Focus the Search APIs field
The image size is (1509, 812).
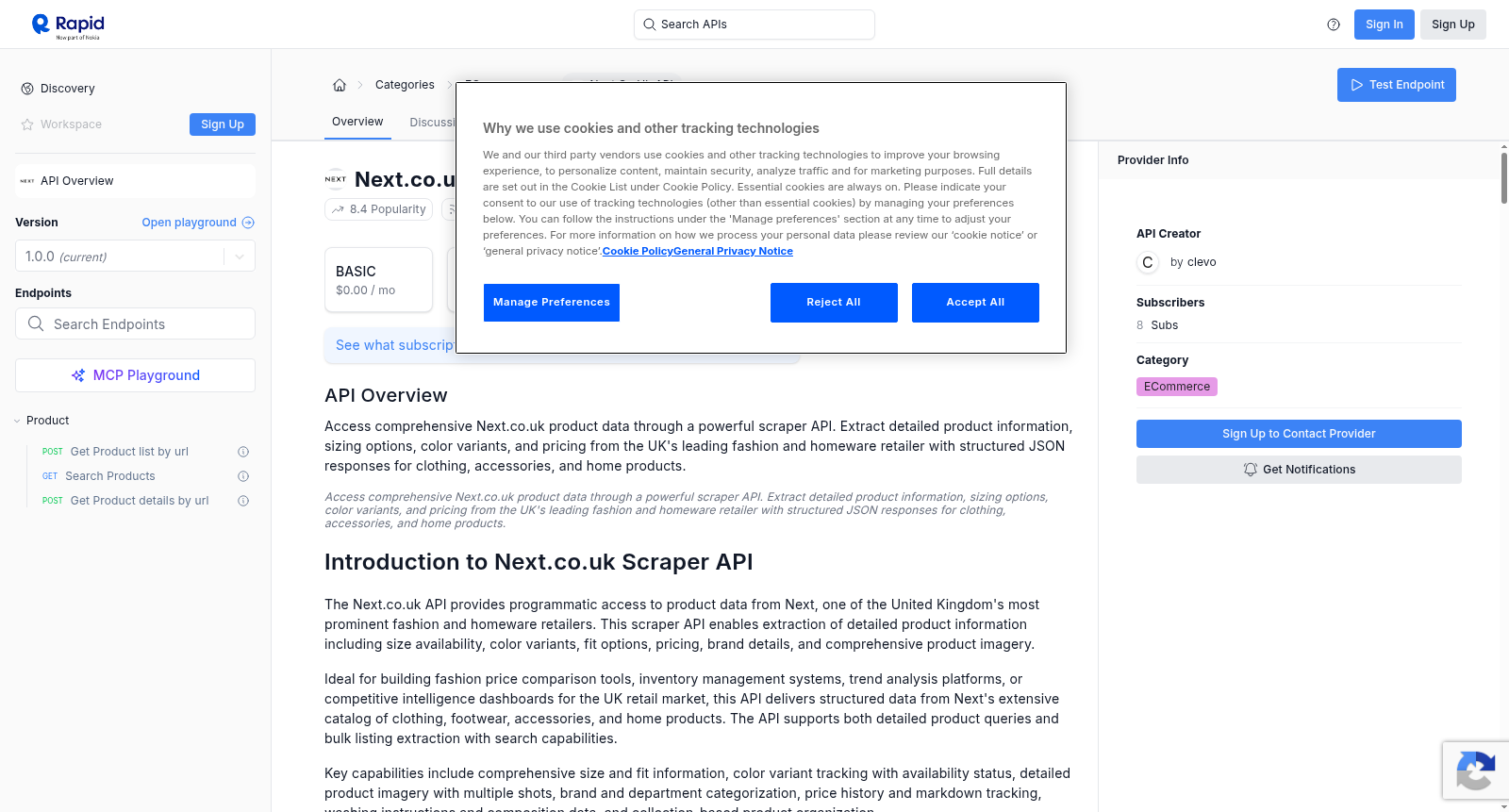pyautogui.click(x=754, y=25)
